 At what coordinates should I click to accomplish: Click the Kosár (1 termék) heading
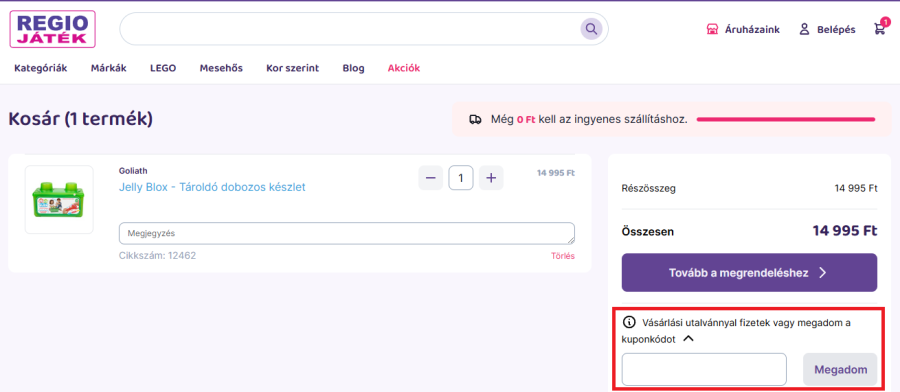point(80,119)
